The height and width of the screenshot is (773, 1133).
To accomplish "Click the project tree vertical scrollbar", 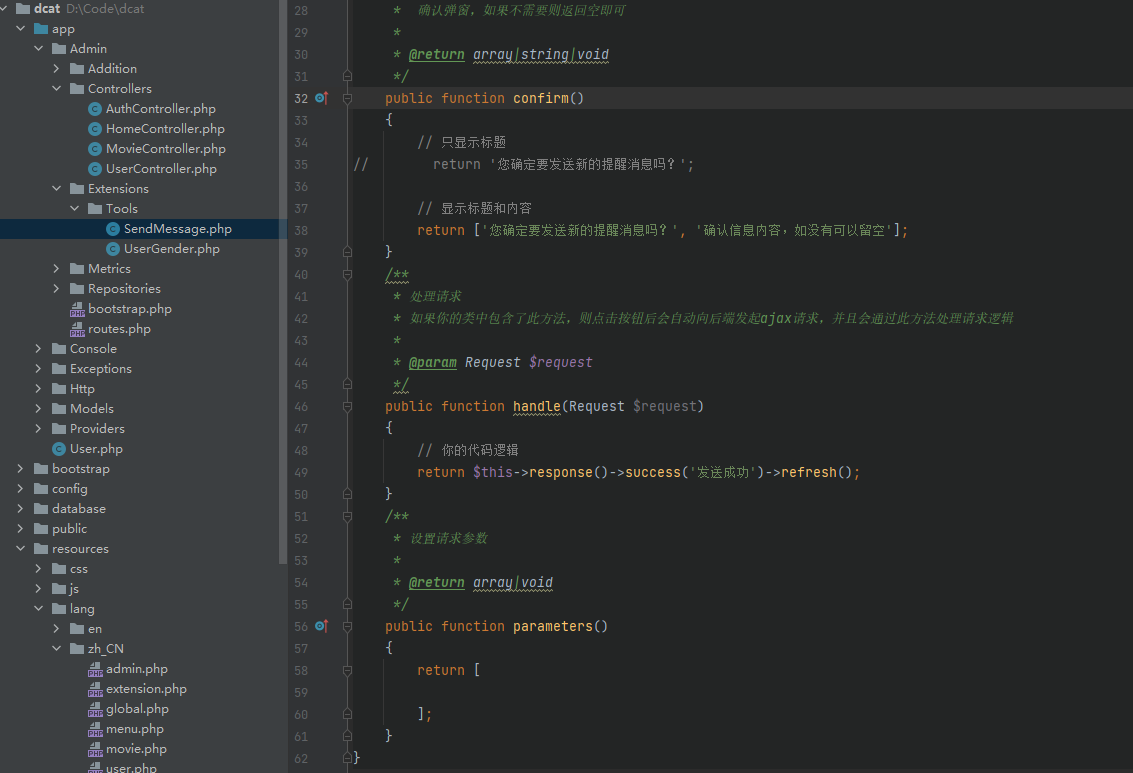I will click(x=283, y=280).
